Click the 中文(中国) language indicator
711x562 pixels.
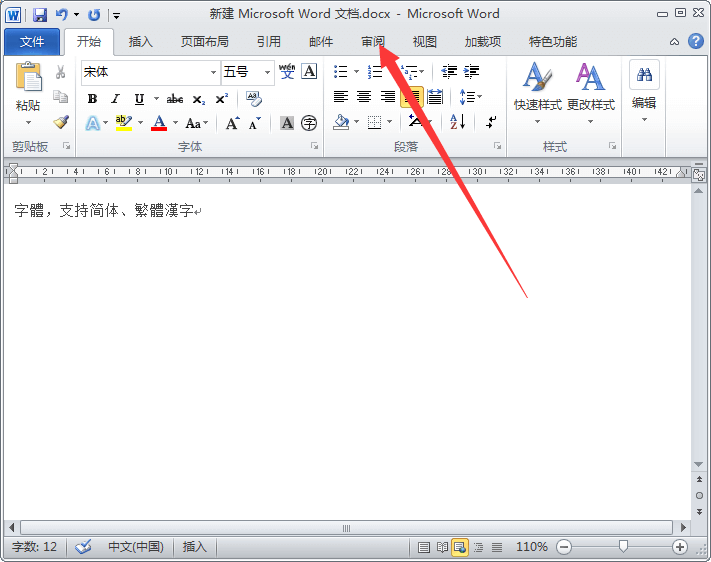(x=135, y=547)
